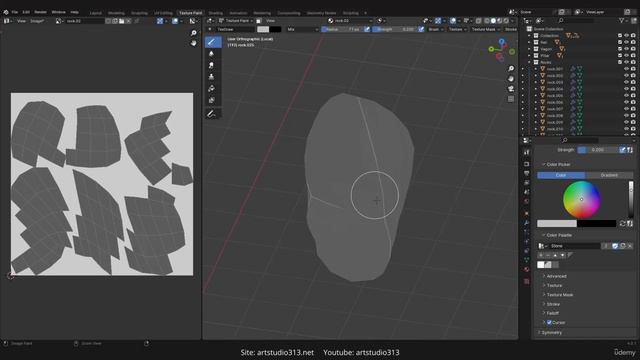Open Edit menu

pyautogui.click(x=26, y=12)
